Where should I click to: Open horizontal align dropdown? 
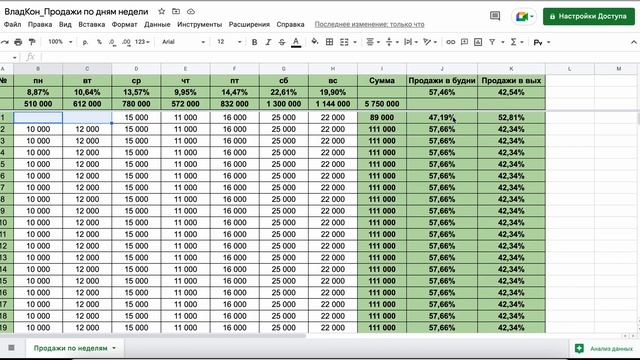point(373,42)
